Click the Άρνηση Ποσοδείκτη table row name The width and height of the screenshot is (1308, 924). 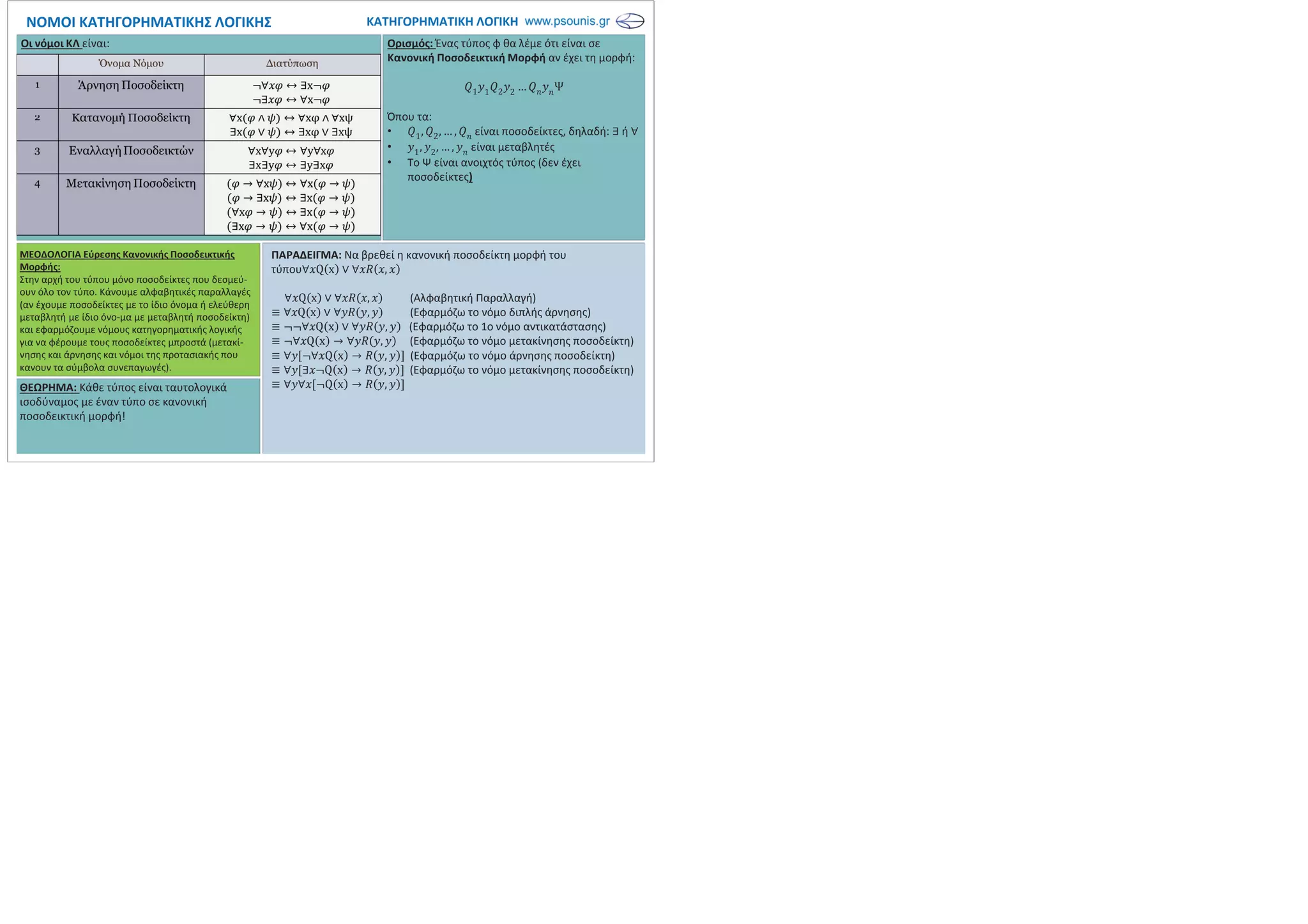(131, 86)
